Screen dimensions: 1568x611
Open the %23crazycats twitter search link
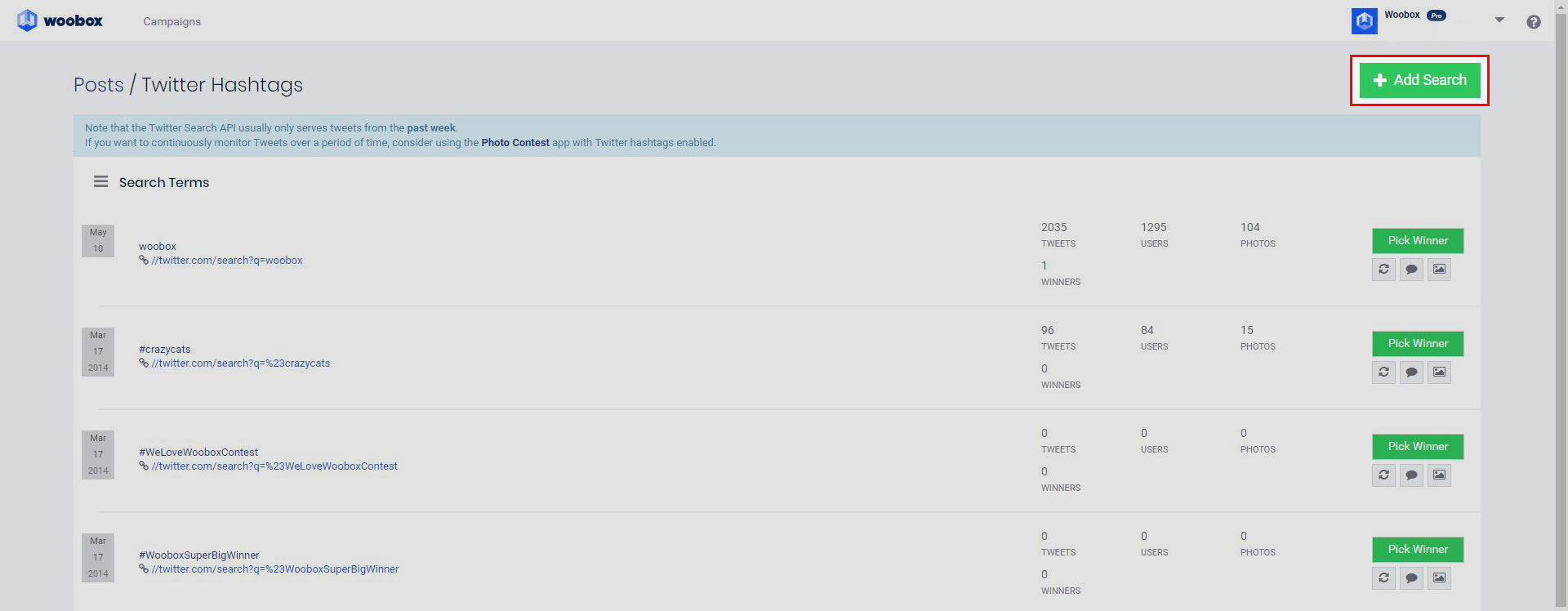coord(241,363)
